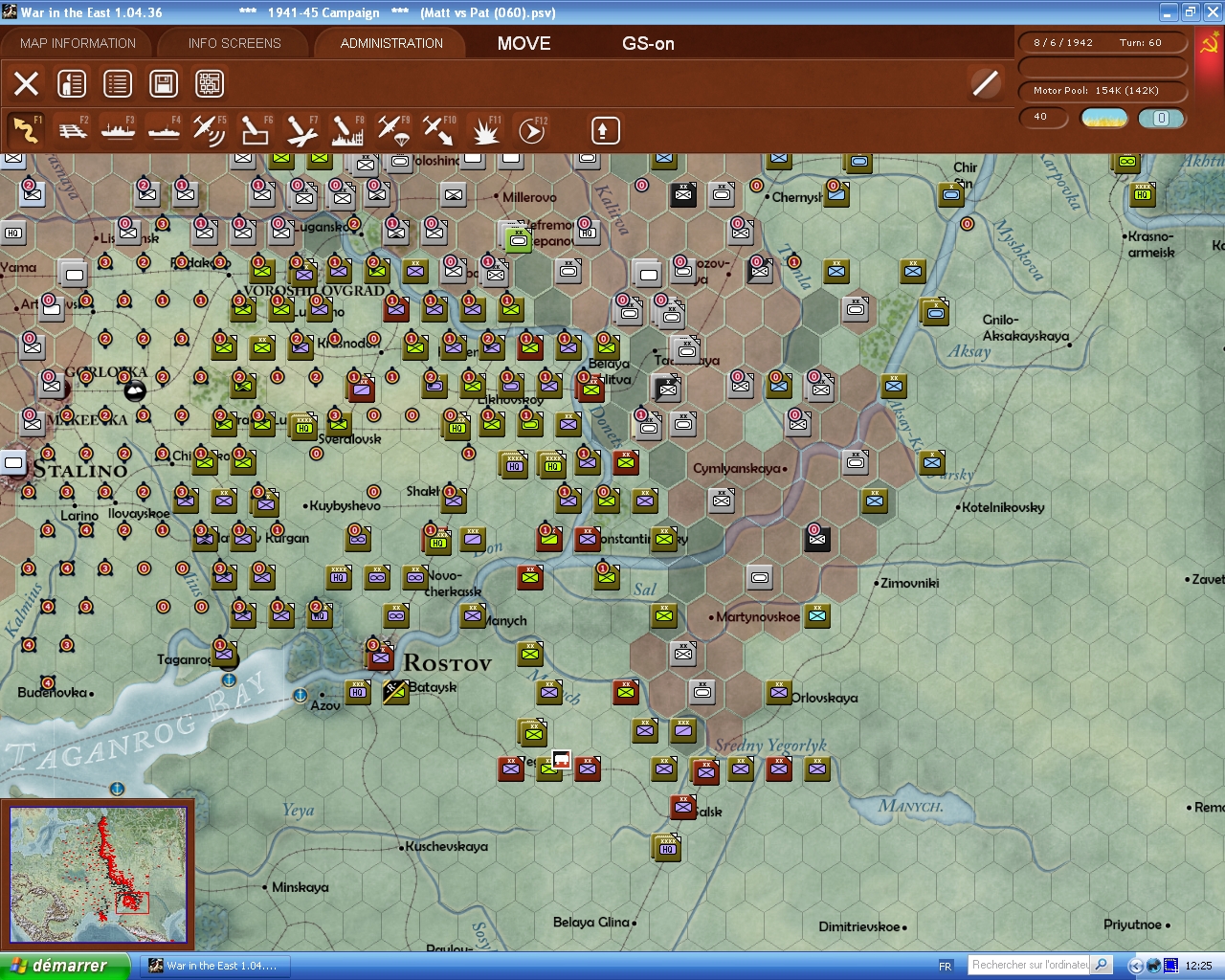Click the Voroshilovgrad city label
Screen dimensions: 1225x980
click(314, 291)
